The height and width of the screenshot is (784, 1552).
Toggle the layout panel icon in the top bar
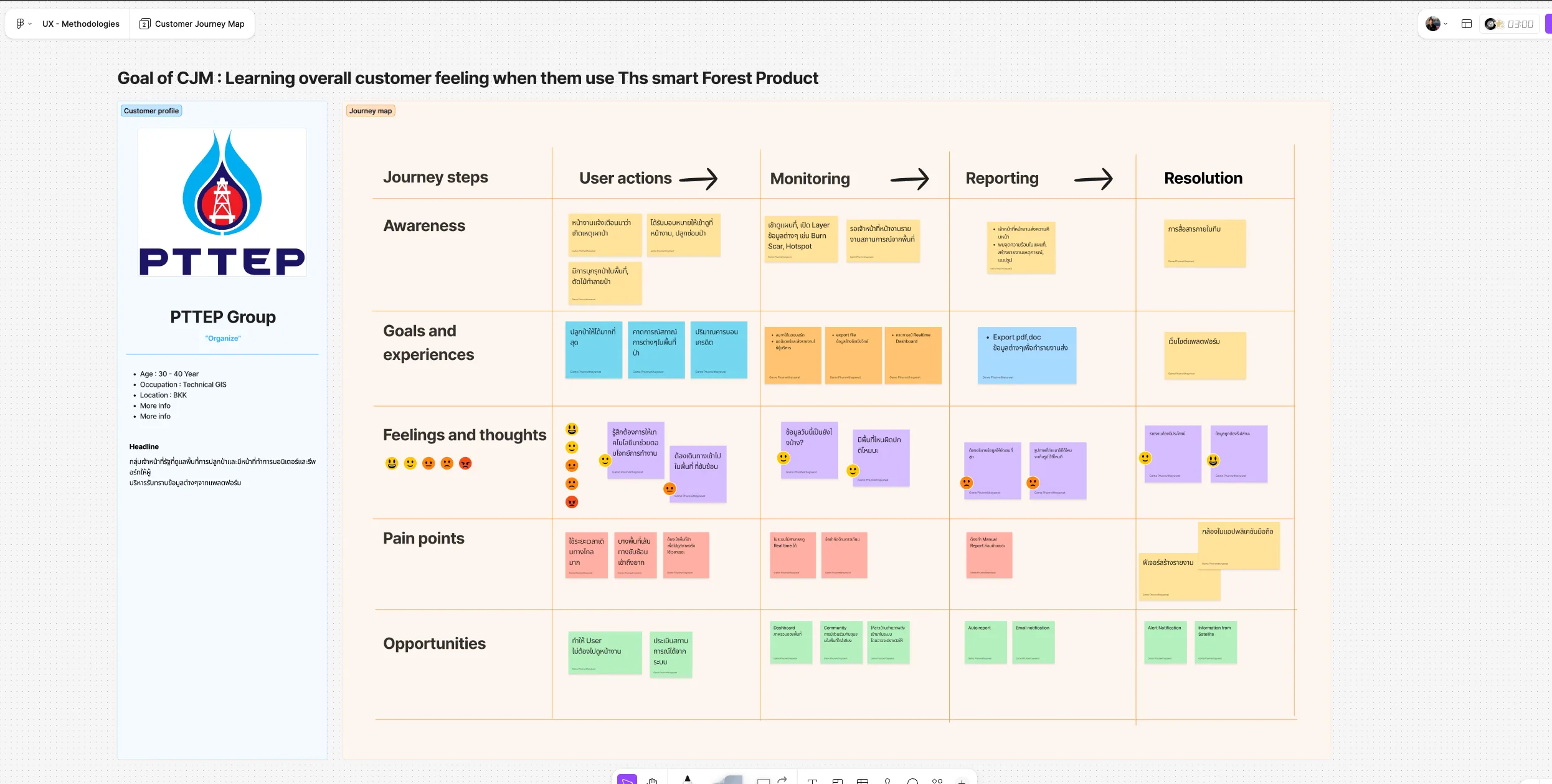1467,24
